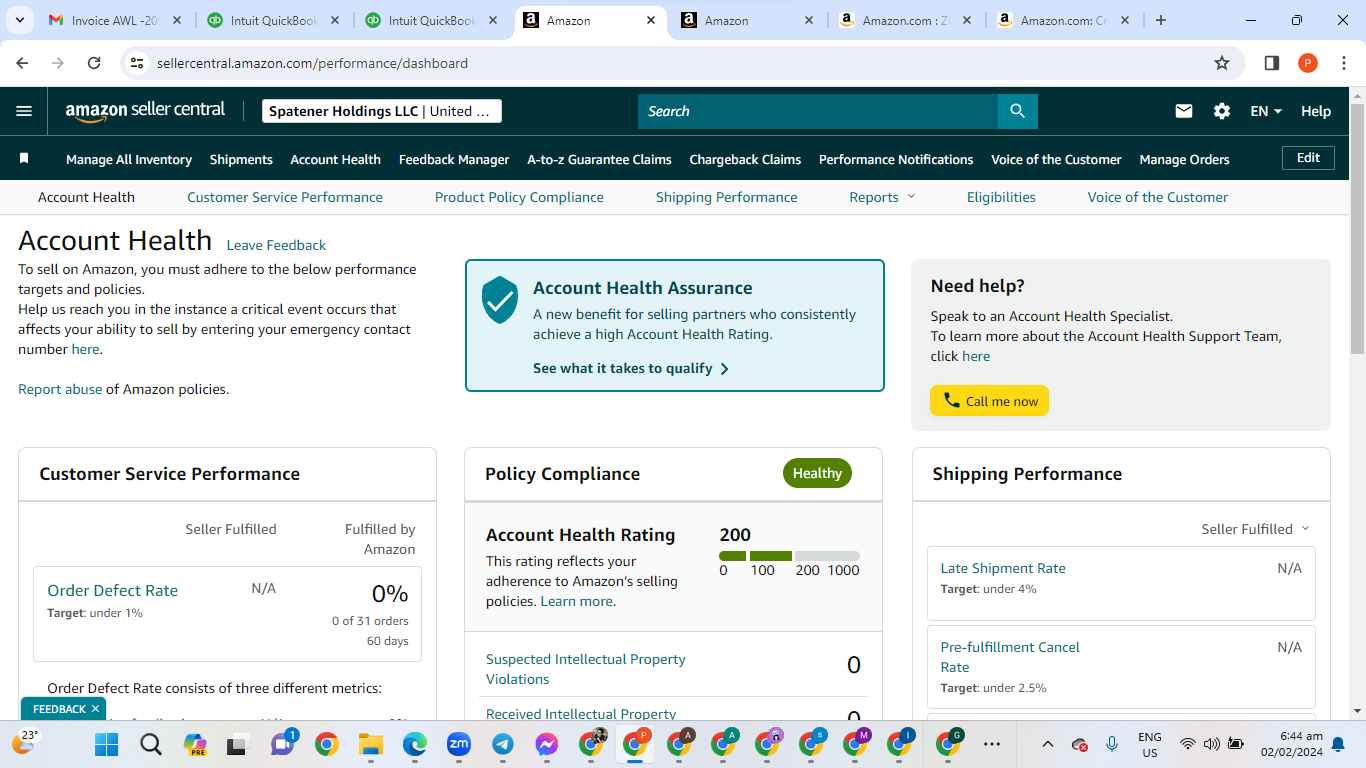
Task: Click the Account Health Assurance shield icon
Action: 500,300
